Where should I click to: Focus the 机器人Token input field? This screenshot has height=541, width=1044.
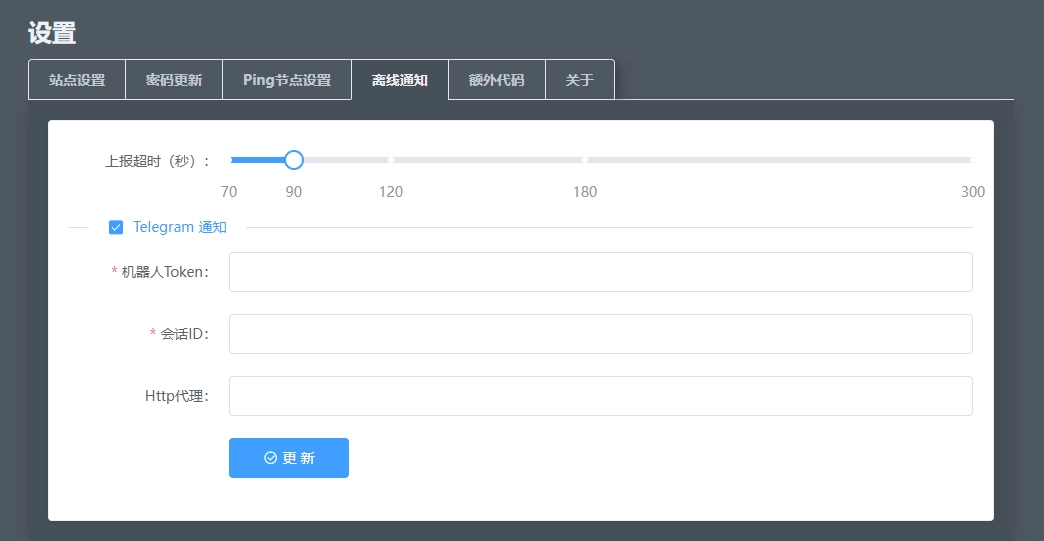pyautogui.click(x=601, y=271)
